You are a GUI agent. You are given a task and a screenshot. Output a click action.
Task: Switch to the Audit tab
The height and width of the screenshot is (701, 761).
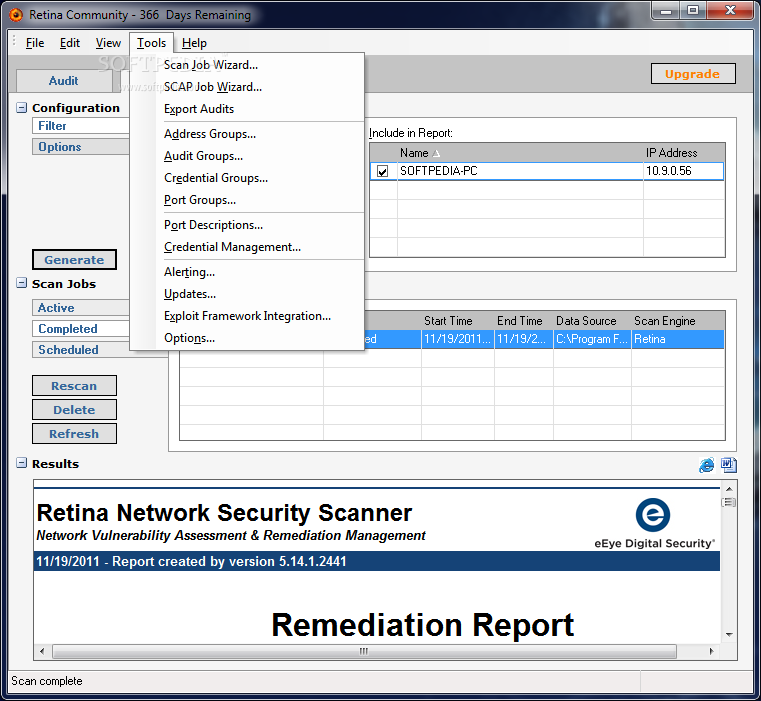(x=64, y=81)
